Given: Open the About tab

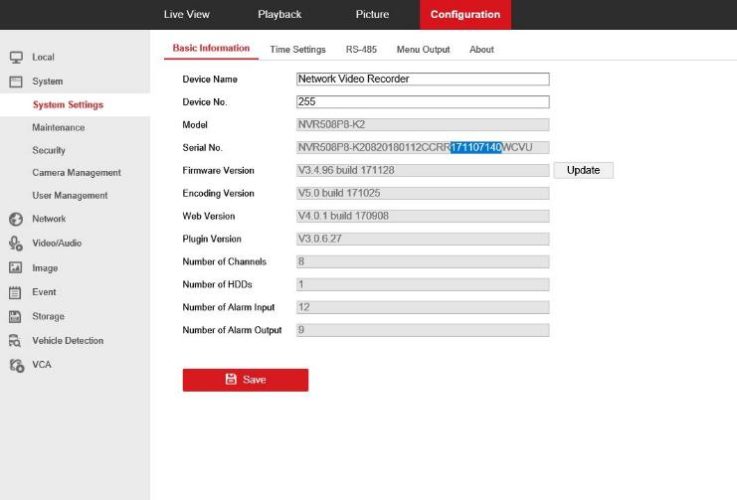Looking at the screenshot, I should coord(481,49).
